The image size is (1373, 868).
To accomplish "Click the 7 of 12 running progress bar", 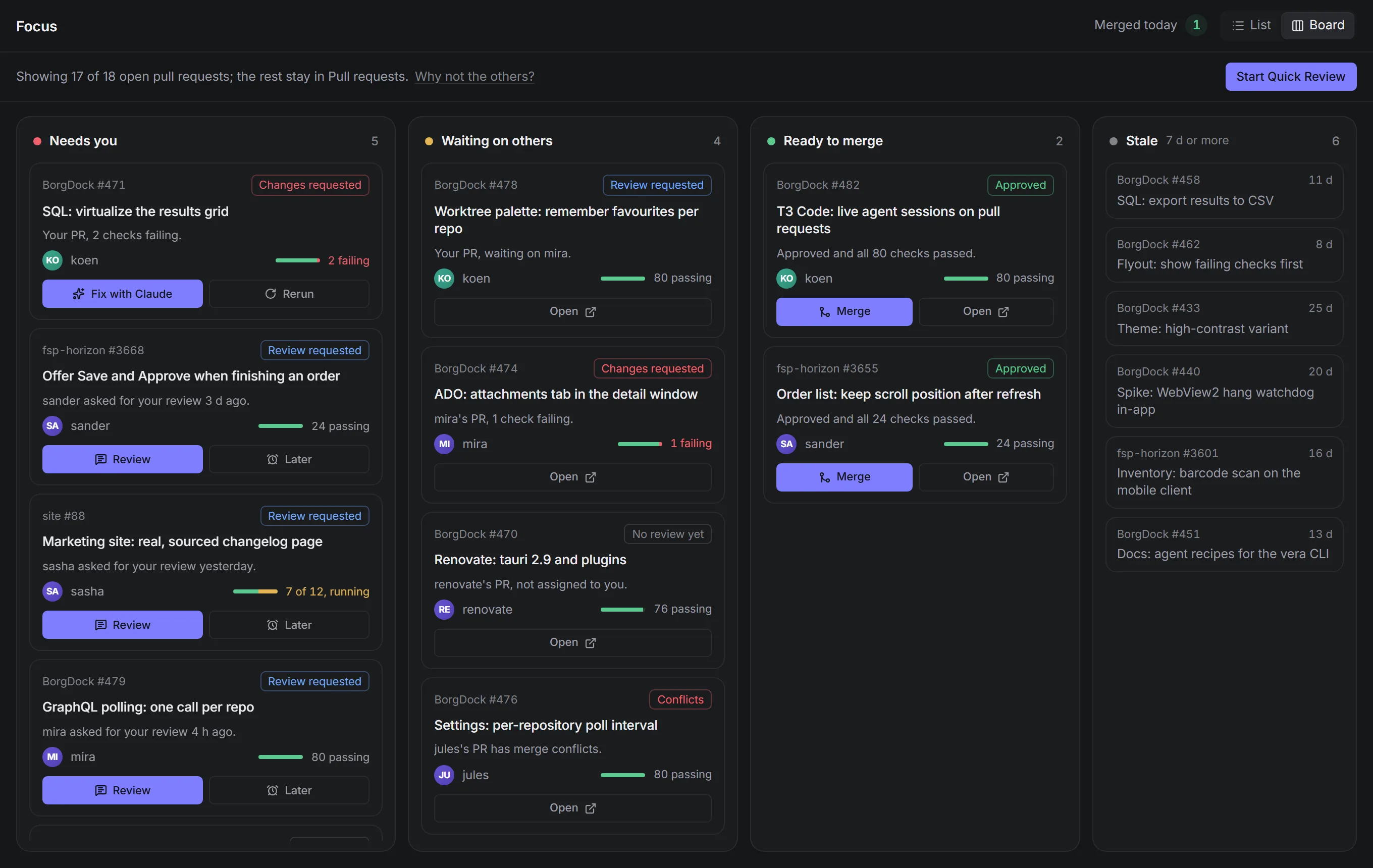I will click(255, 591).
